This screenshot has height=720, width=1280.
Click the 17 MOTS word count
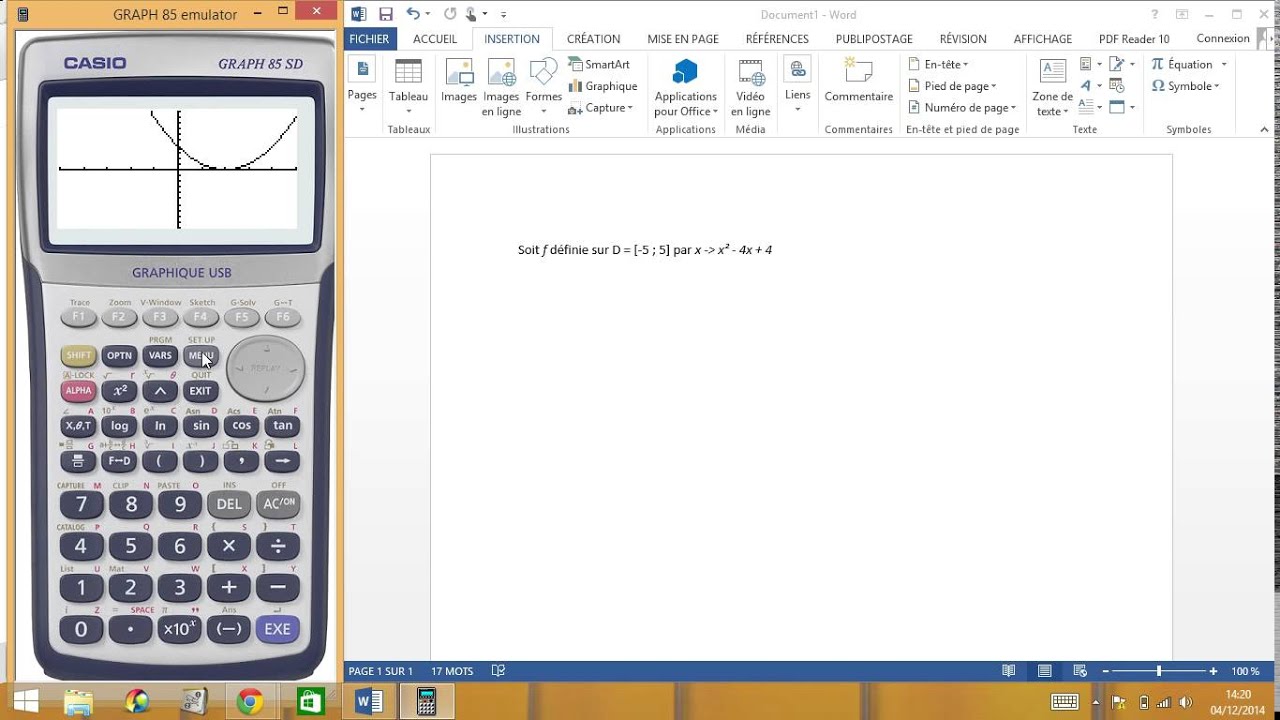pos(452,671)
